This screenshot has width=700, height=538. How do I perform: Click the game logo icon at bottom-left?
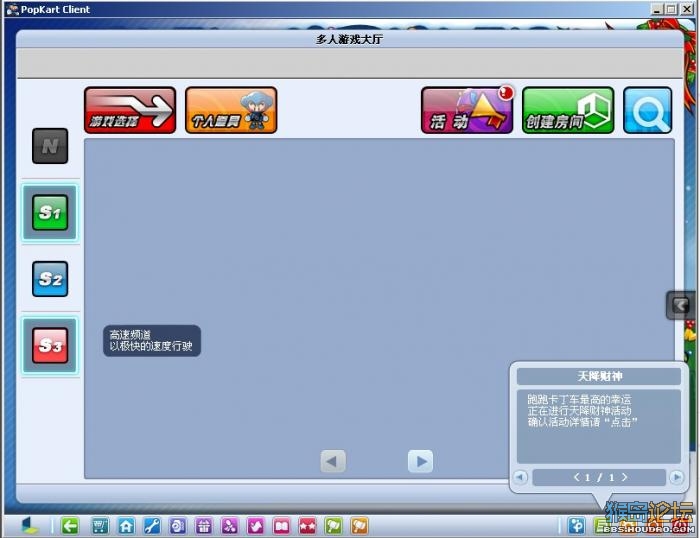pos(30,525)
